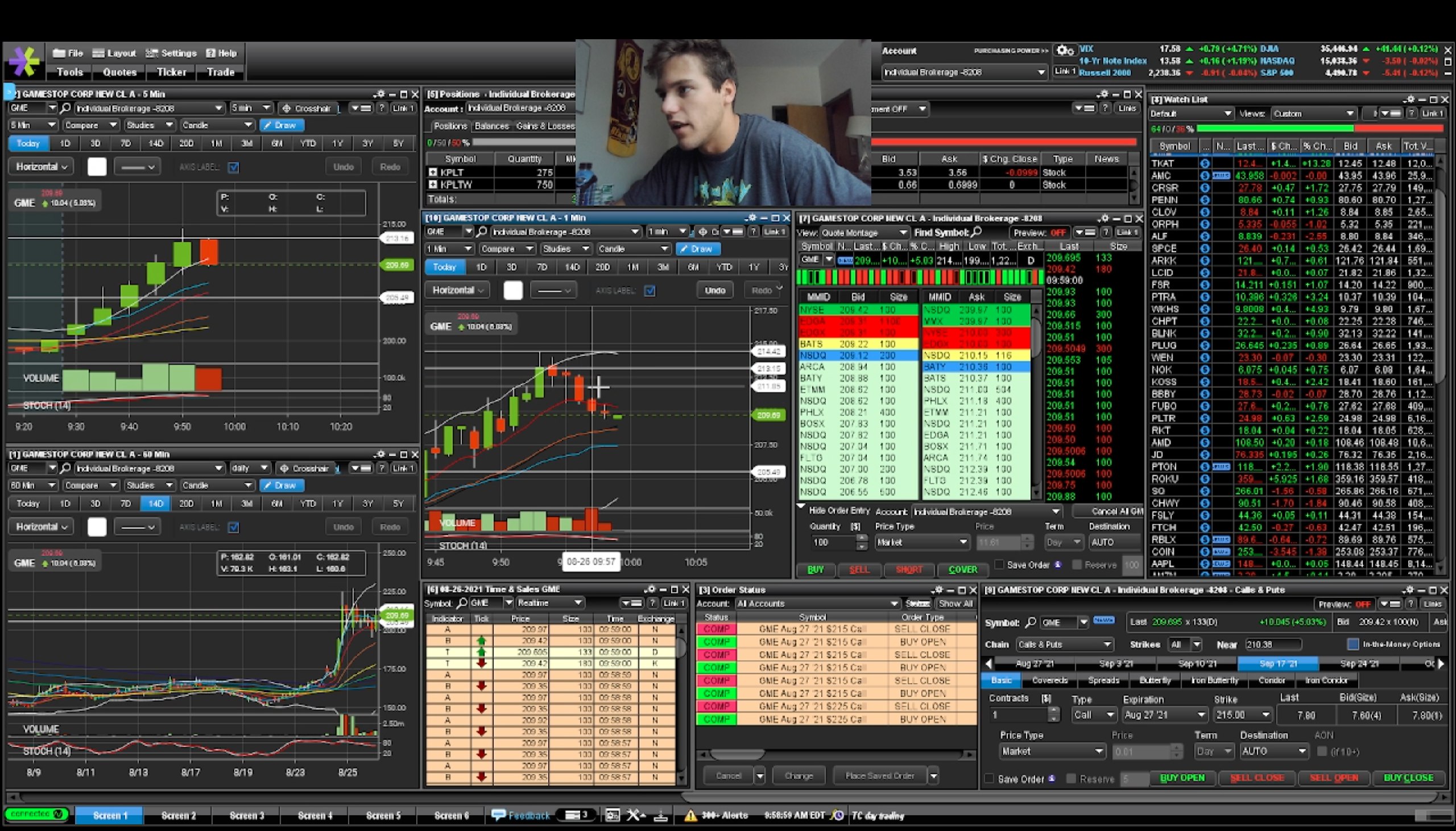Toggle Axis Label checkbox in 1 Min chart

coord(650,291)
